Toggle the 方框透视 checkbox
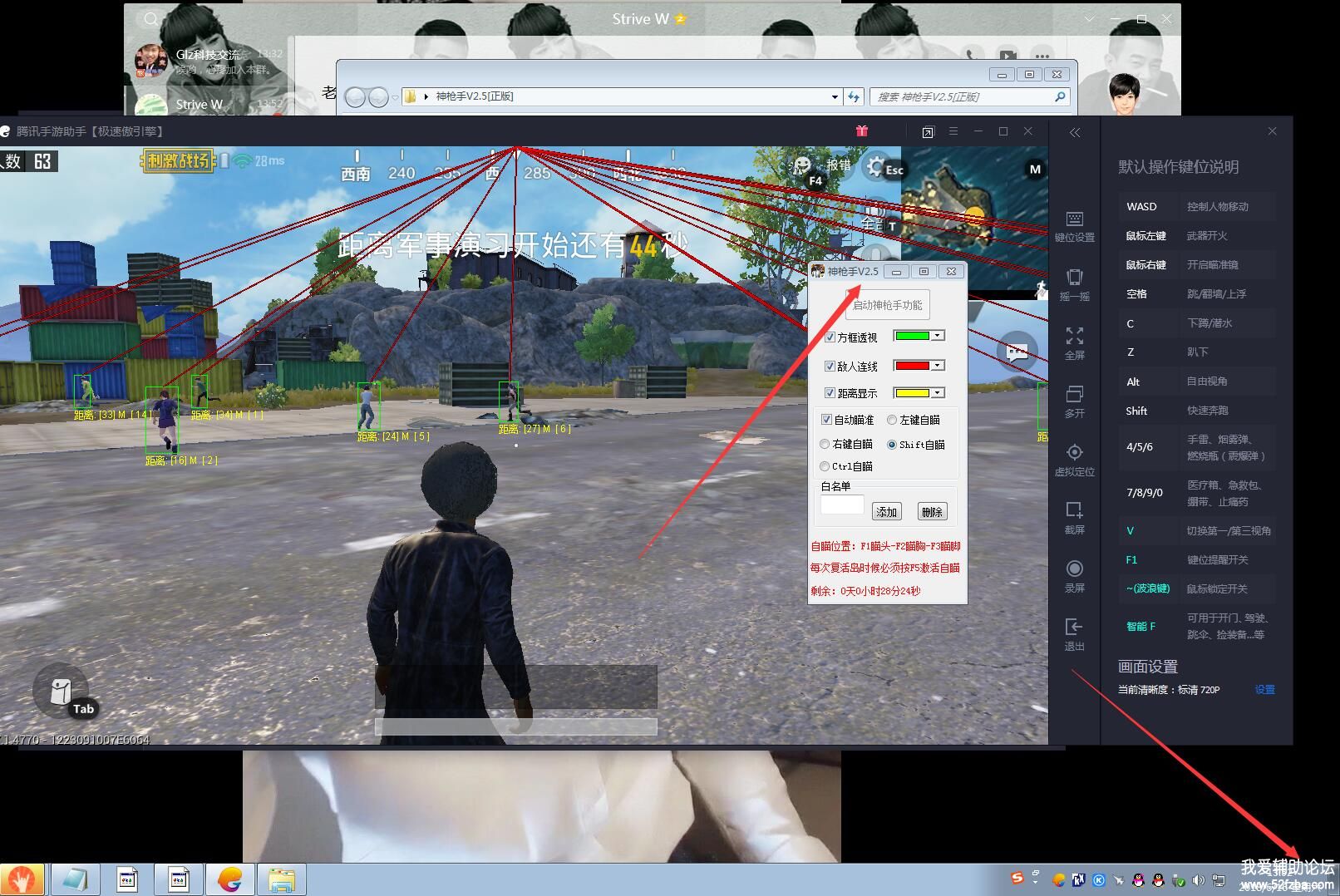 830,337
